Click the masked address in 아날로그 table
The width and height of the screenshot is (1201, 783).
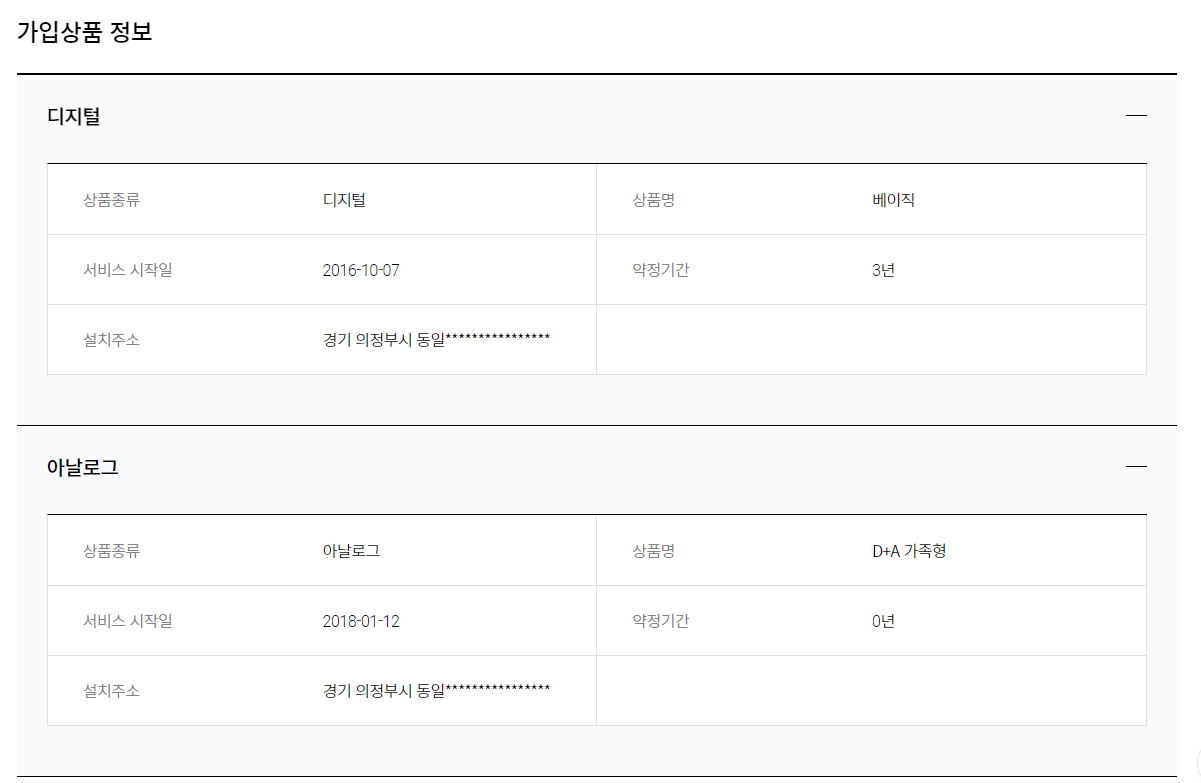(x=436, y=691)
